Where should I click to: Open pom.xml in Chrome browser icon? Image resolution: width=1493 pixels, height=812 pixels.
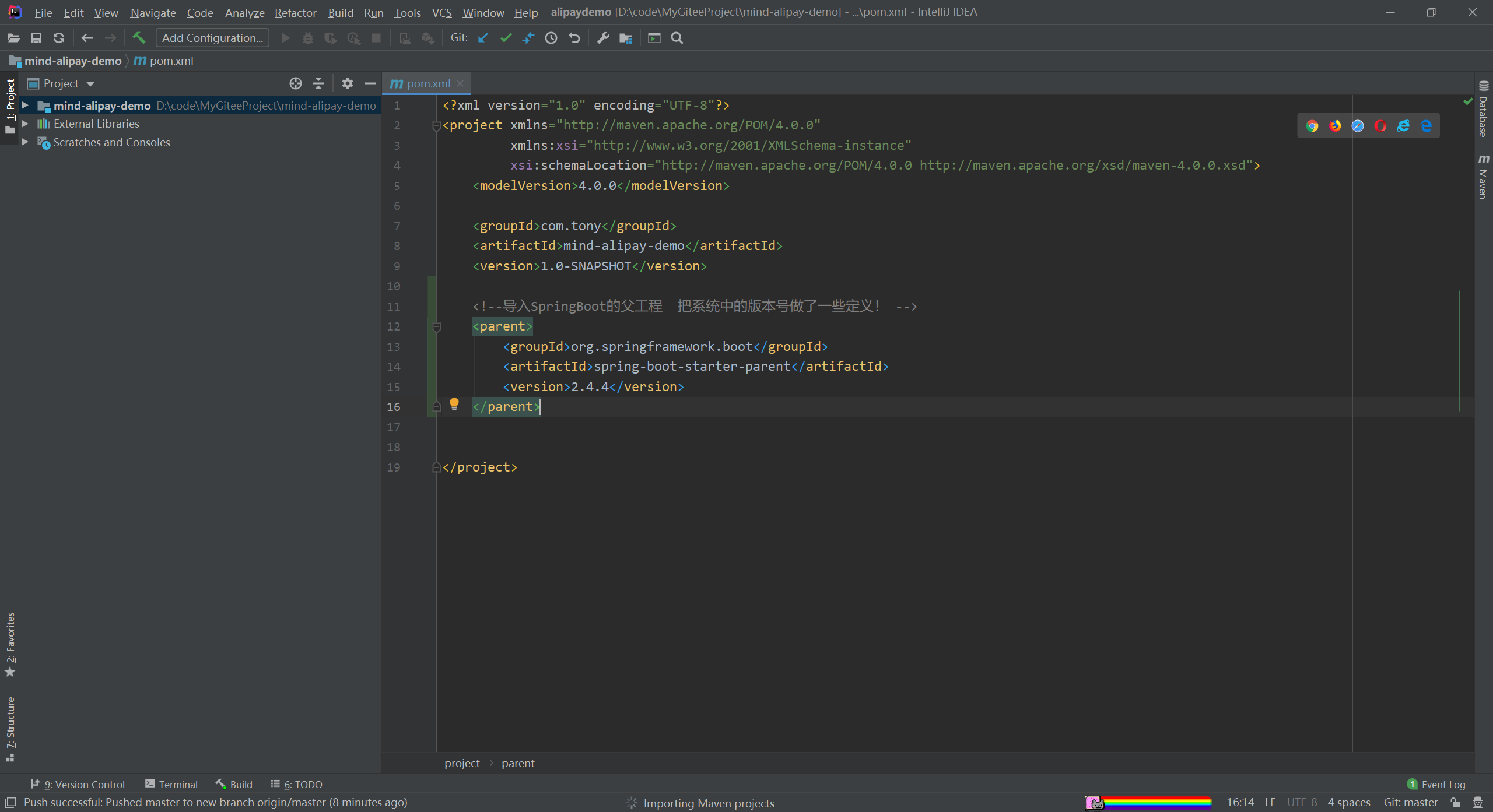(1312, 126)
